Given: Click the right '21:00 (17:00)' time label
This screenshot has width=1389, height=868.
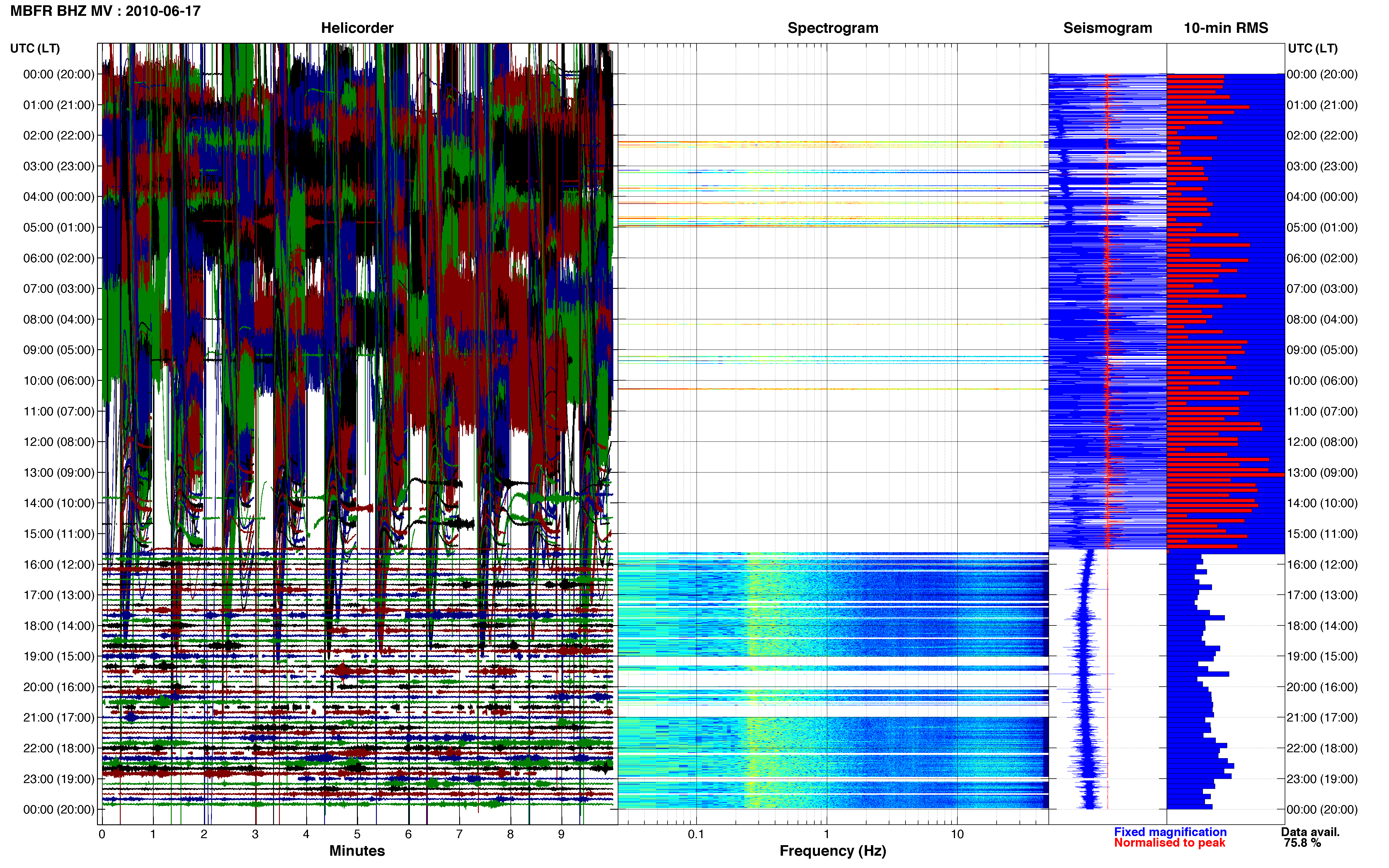Looking at the screenshot, I should 1322,718.
